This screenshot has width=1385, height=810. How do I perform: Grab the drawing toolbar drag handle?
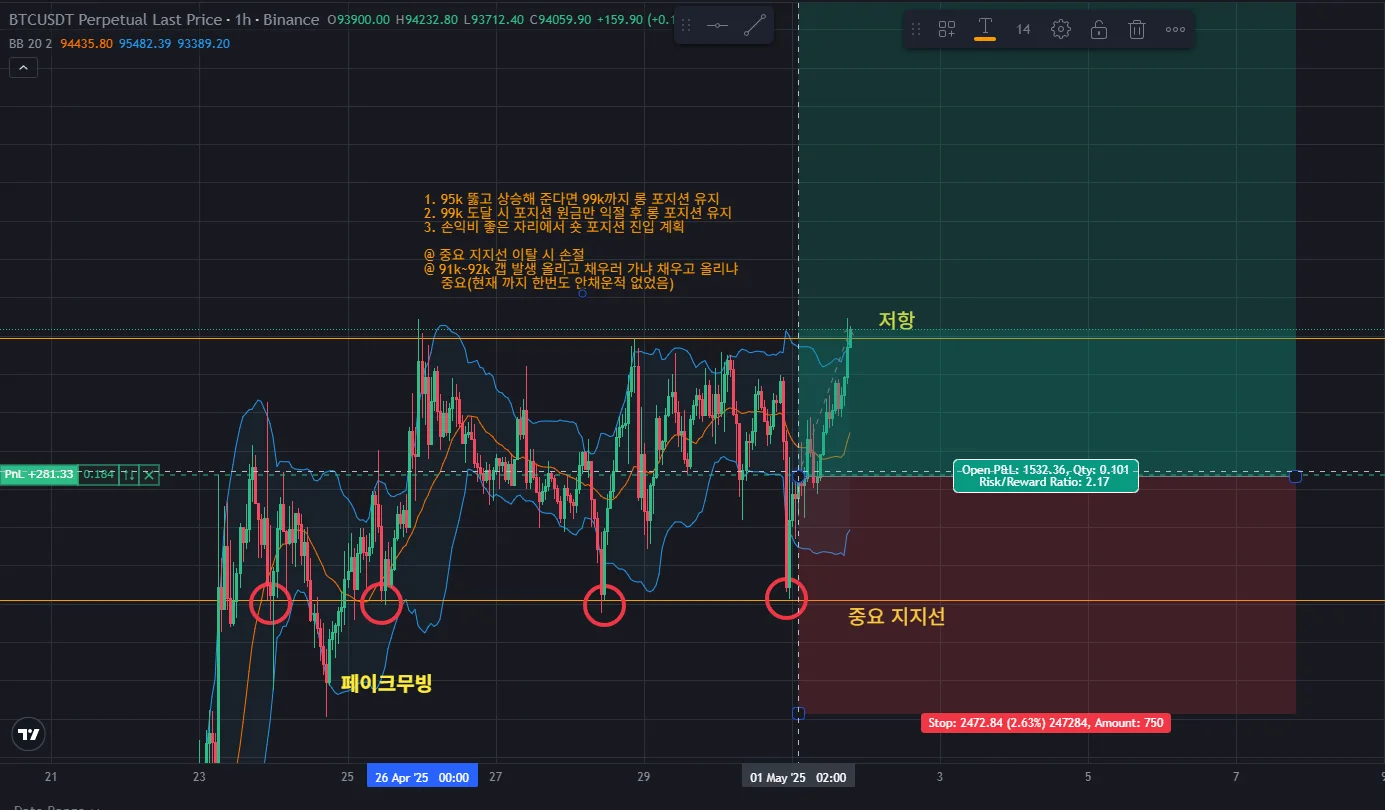pyautogui.click(x=917, y=29)
